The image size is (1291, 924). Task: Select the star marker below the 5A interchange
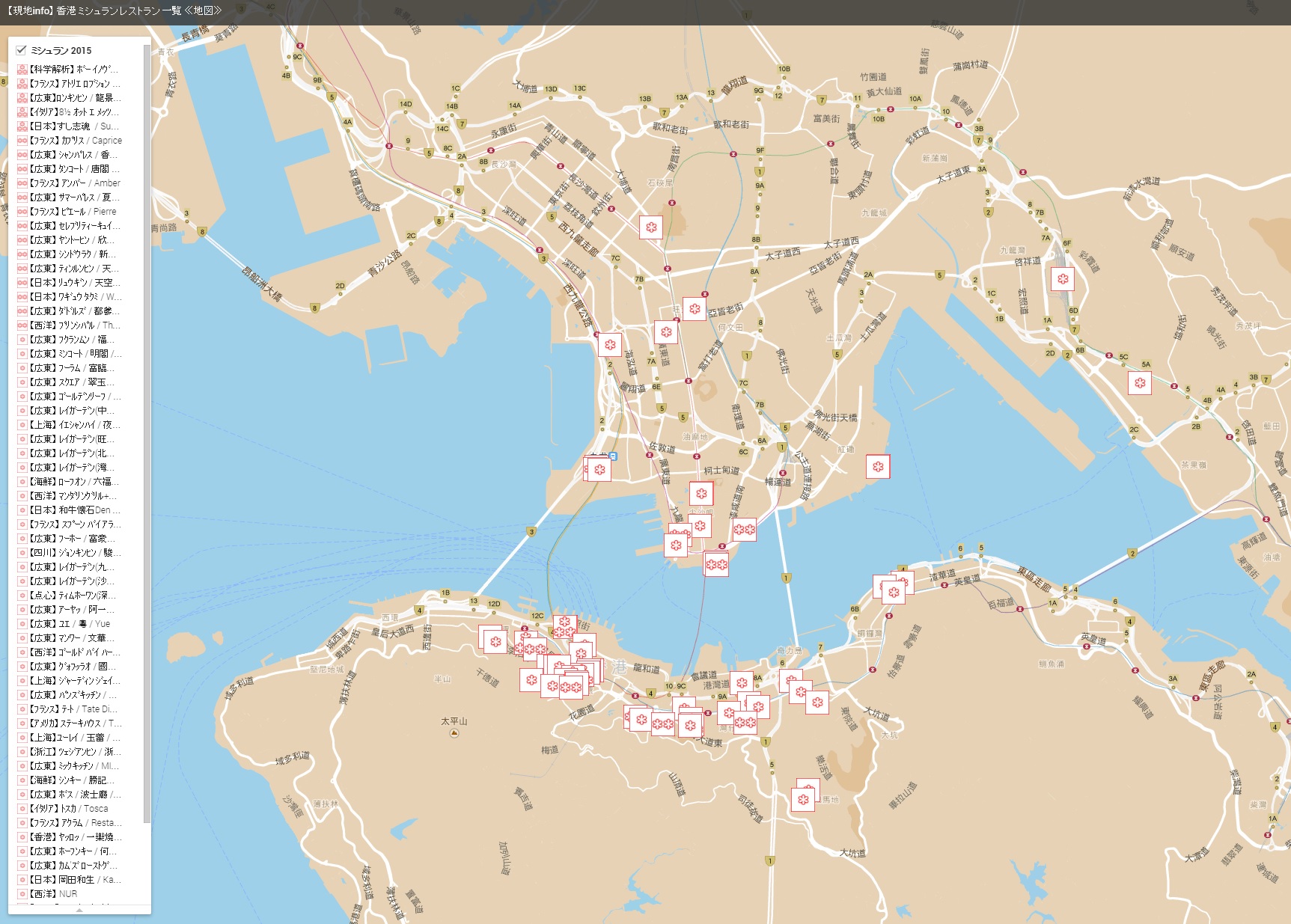click(1140, 382)
